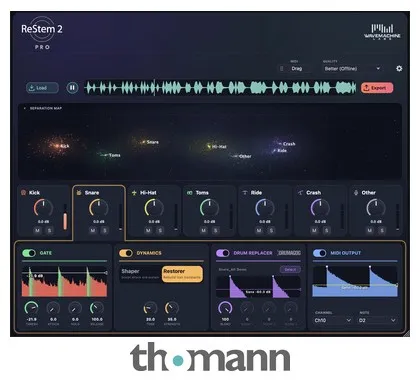The height and width of the screenshot is (381, 420).
Task: Select the Other cluster in separation map
Action: pyautogui.click(x=243, y=156)
